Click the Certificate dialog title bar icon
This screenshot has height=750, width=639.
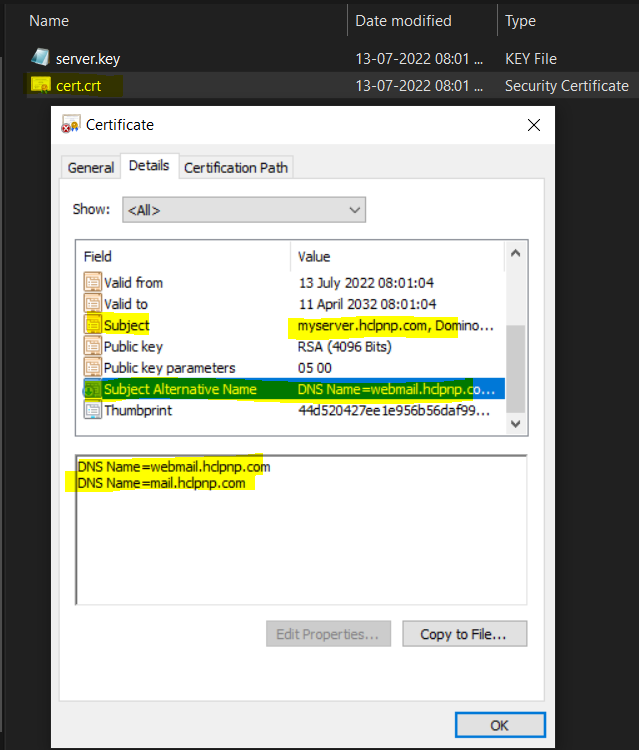[70, 126]
